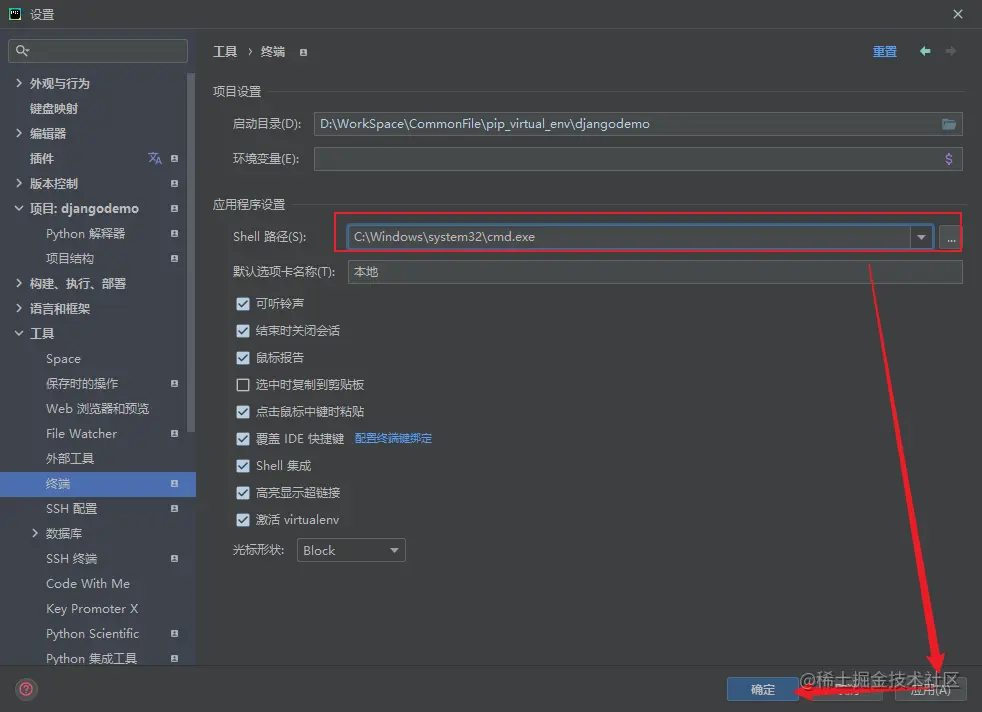Click the 应用(A) button
Viewport: 982px width, 712px height.
(931, 689)
